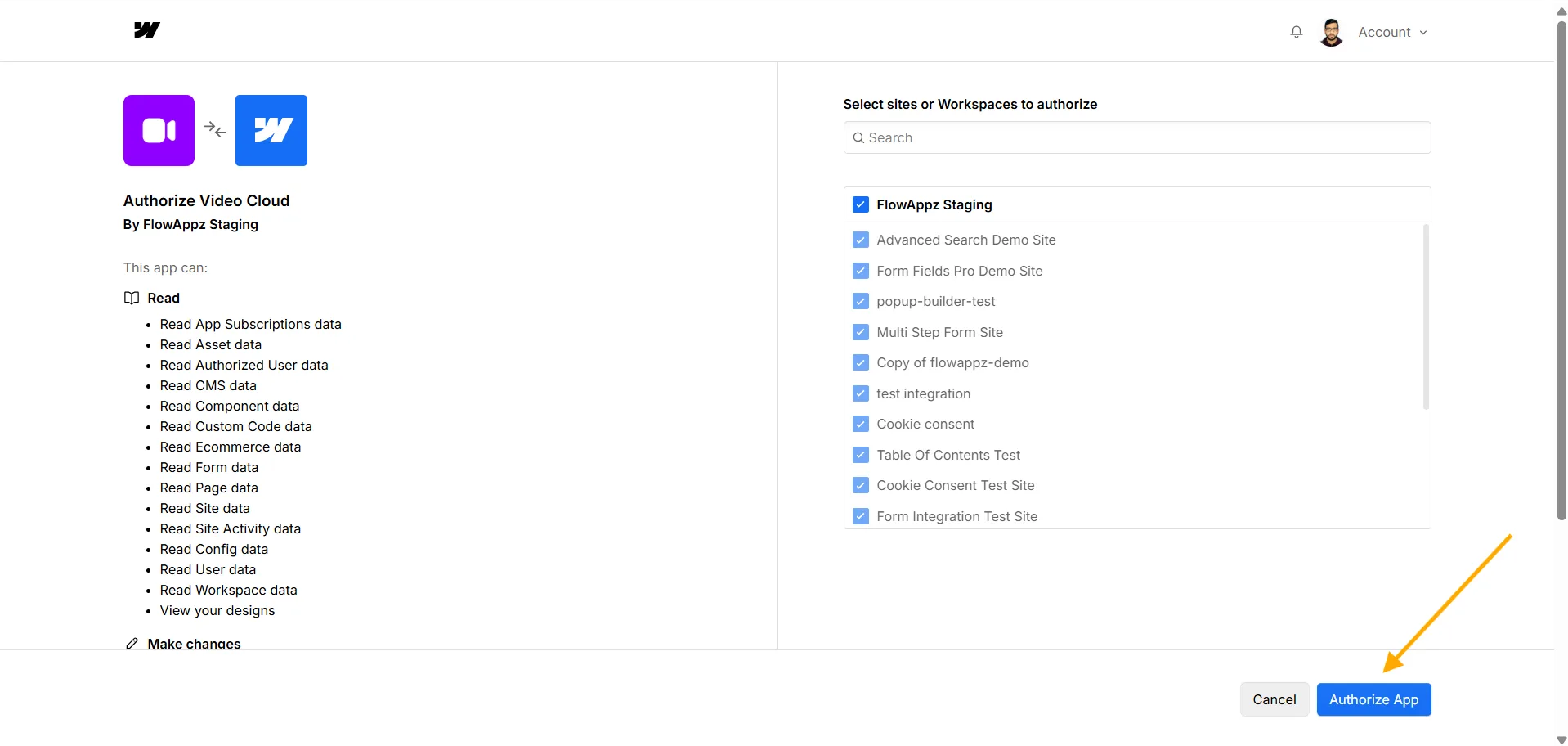Toggle test integration checkbox
The height and width of the screenshot is (746, 1568).
point(860,393)
